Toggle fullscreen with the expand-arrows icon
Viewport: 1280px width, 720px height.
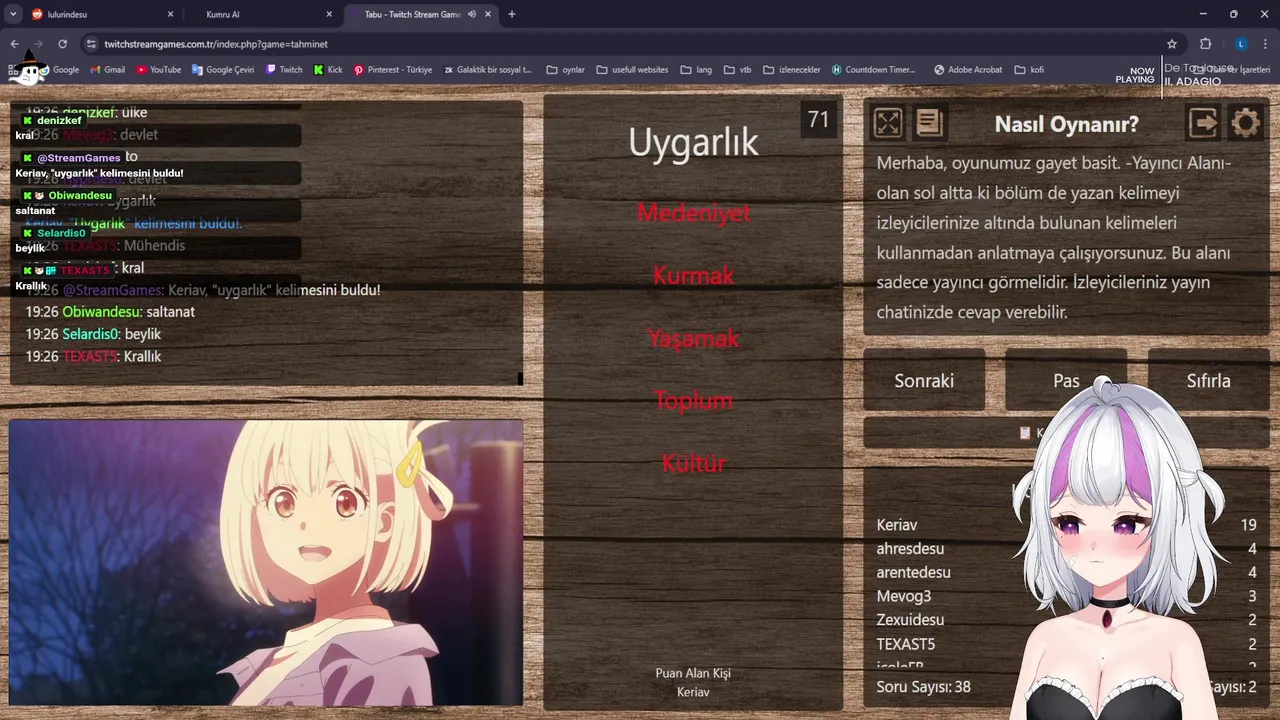(888, 123)
